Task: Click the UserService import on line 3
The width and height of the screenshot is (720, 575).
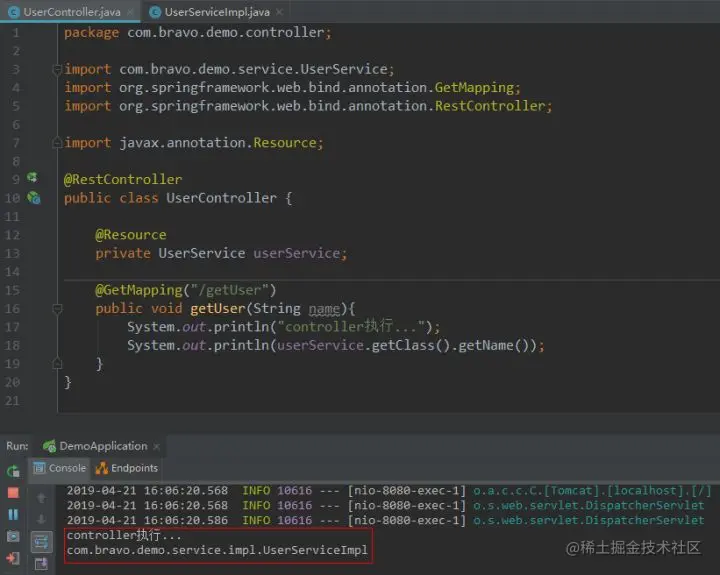Action: coord(229,69)
